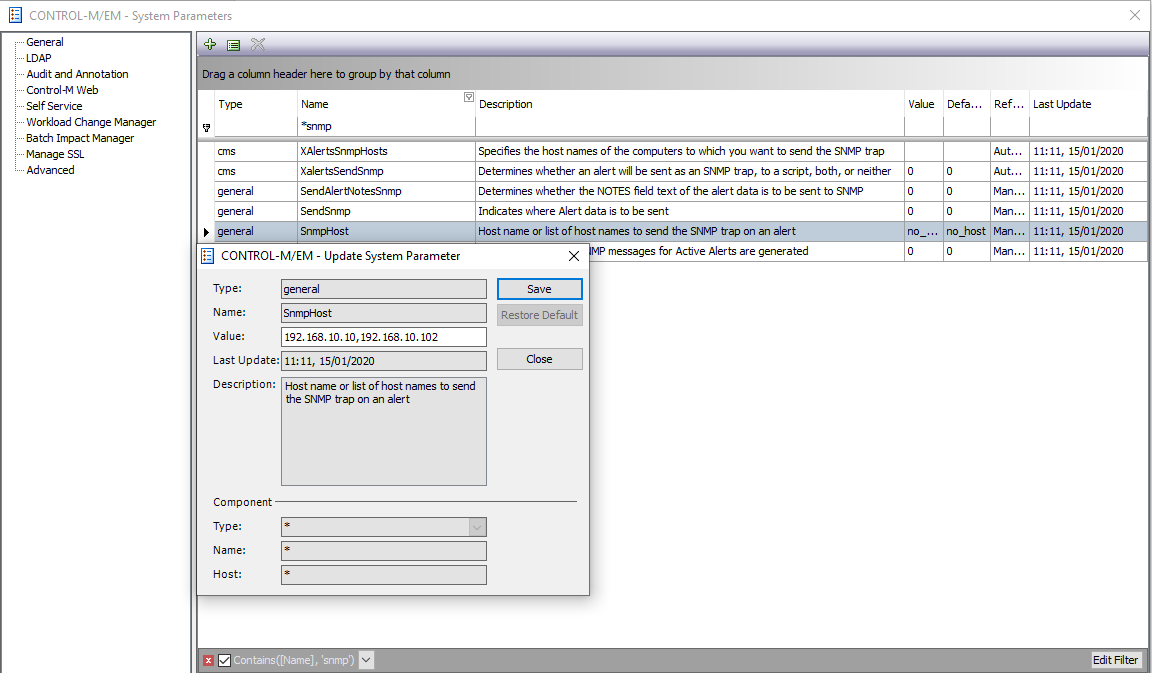The height and width of the screenshot is (673, 1152).
Task: Click the Name field showing SnmpHost
Action: coord(384,313)
